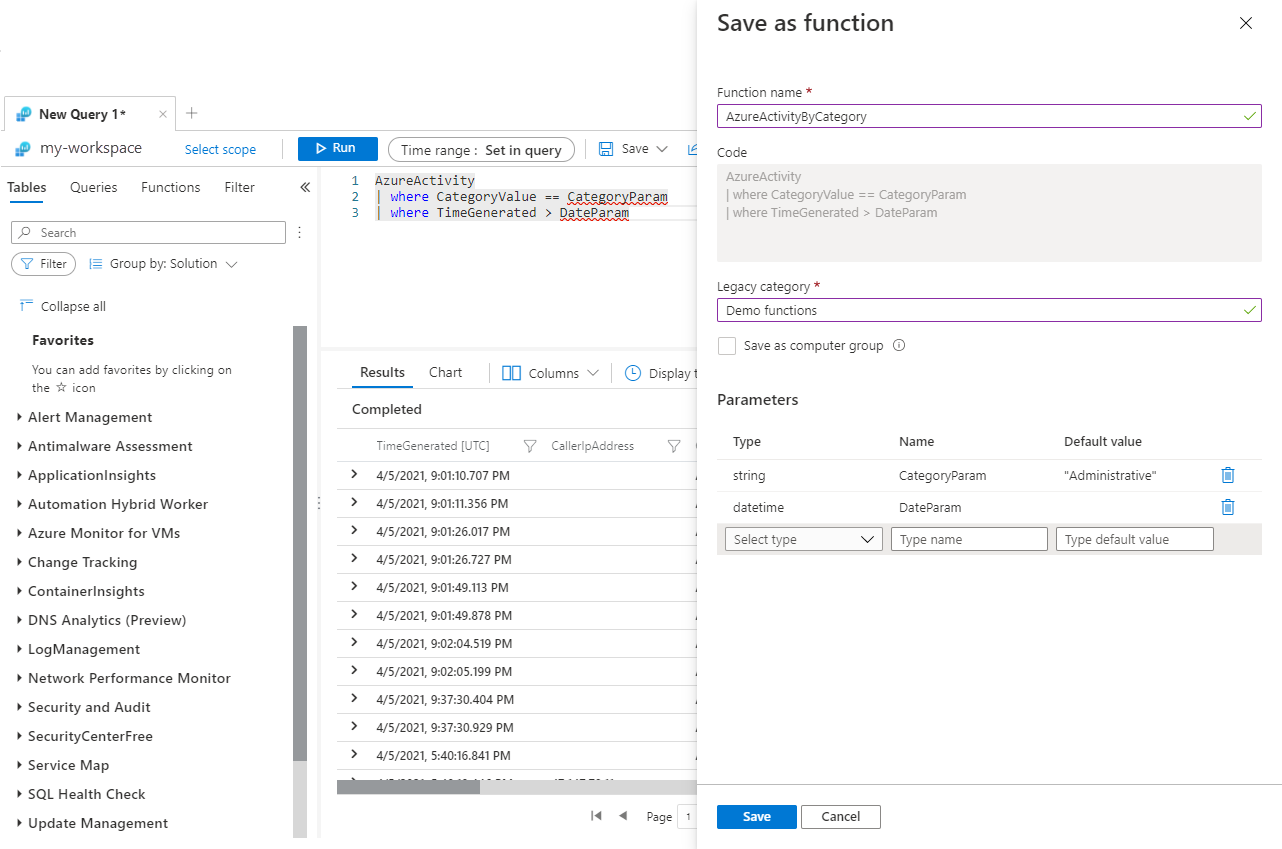Click the info icon beside computer group
Viewport: 1282px width, 849px height.
click(898, 346)
